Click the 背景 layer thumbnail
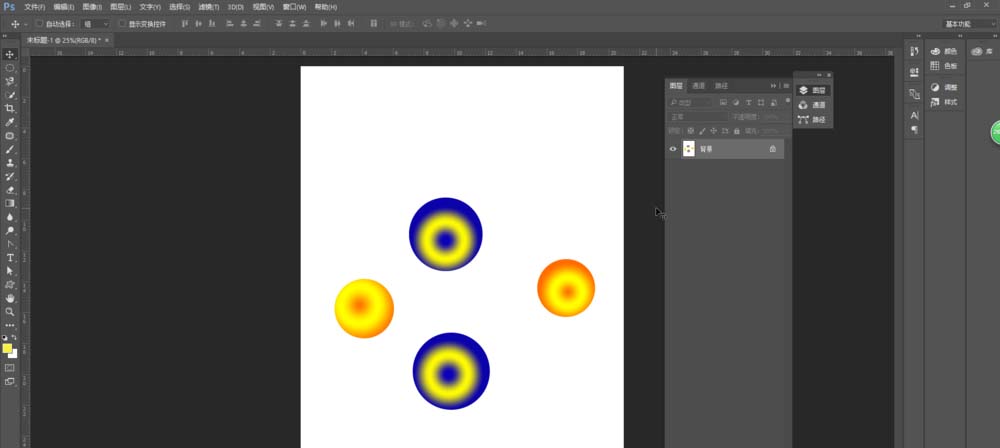Image resolution: width=1000 pixels, height=448 pixels. coord(689,149)
